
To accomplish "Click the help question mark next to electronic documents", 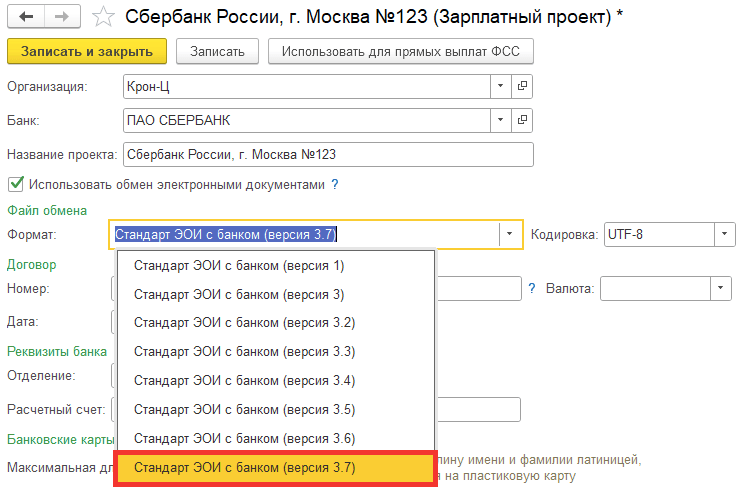I will [335, 185].
